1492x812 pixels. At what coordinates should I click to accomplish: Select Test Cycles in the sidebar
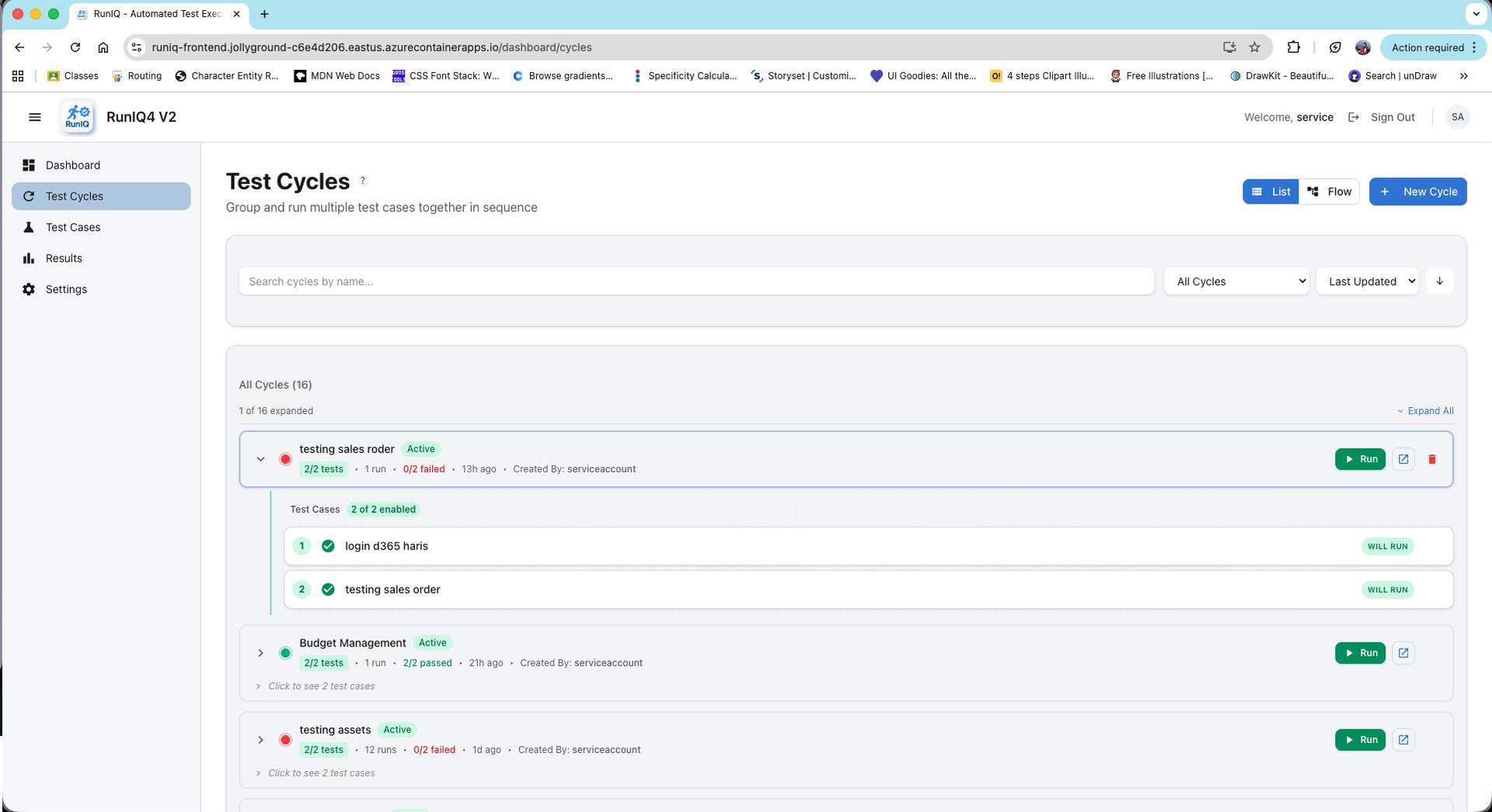pos(101,197)
